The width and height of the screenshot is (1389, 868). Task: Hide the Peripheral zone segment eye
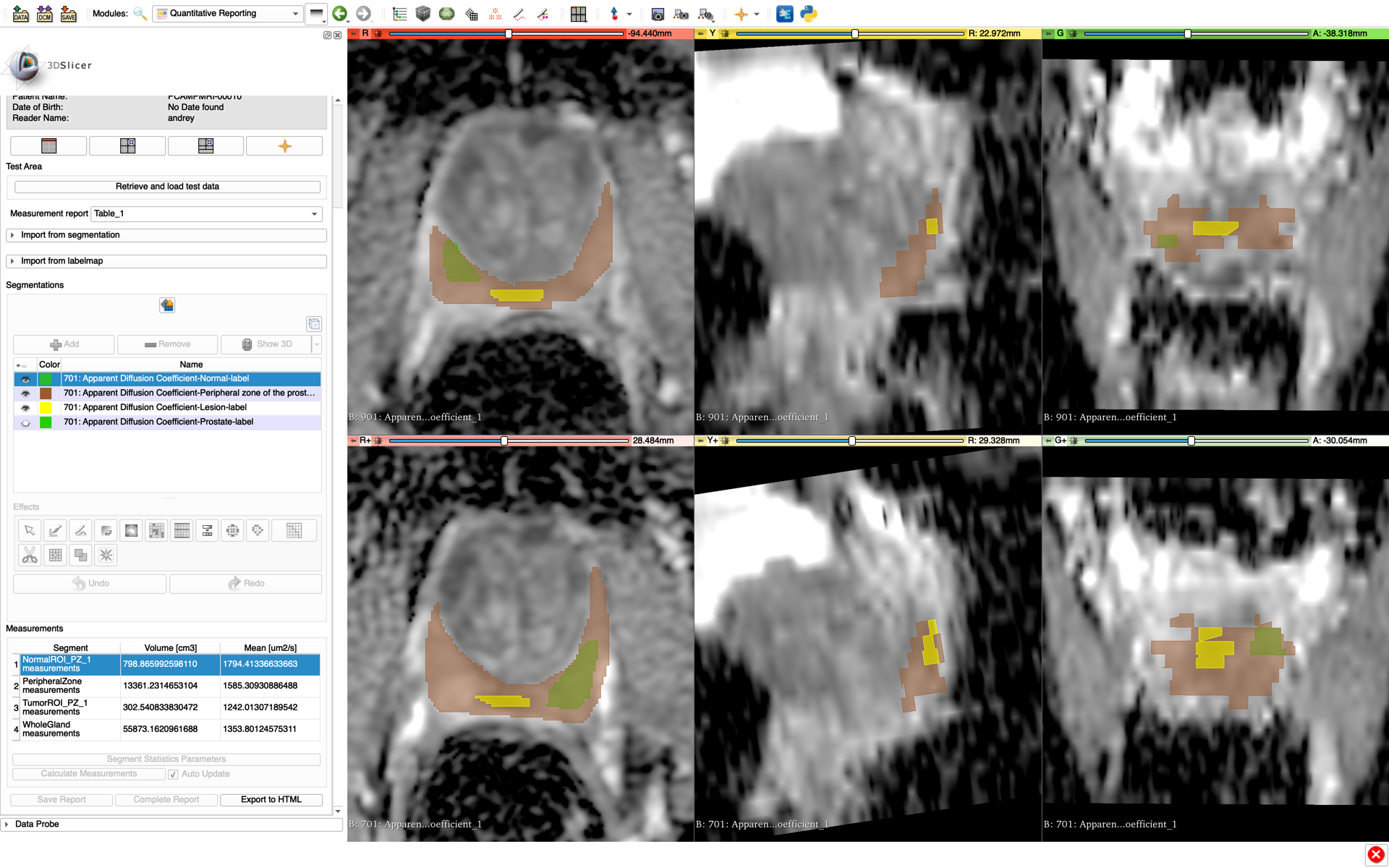[x=25, y=393]
